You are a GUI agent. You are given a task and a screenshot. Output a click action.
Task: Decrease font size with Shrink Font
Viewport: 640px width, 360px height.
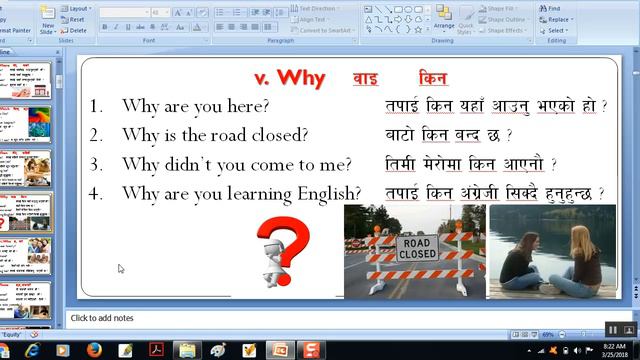189,13
